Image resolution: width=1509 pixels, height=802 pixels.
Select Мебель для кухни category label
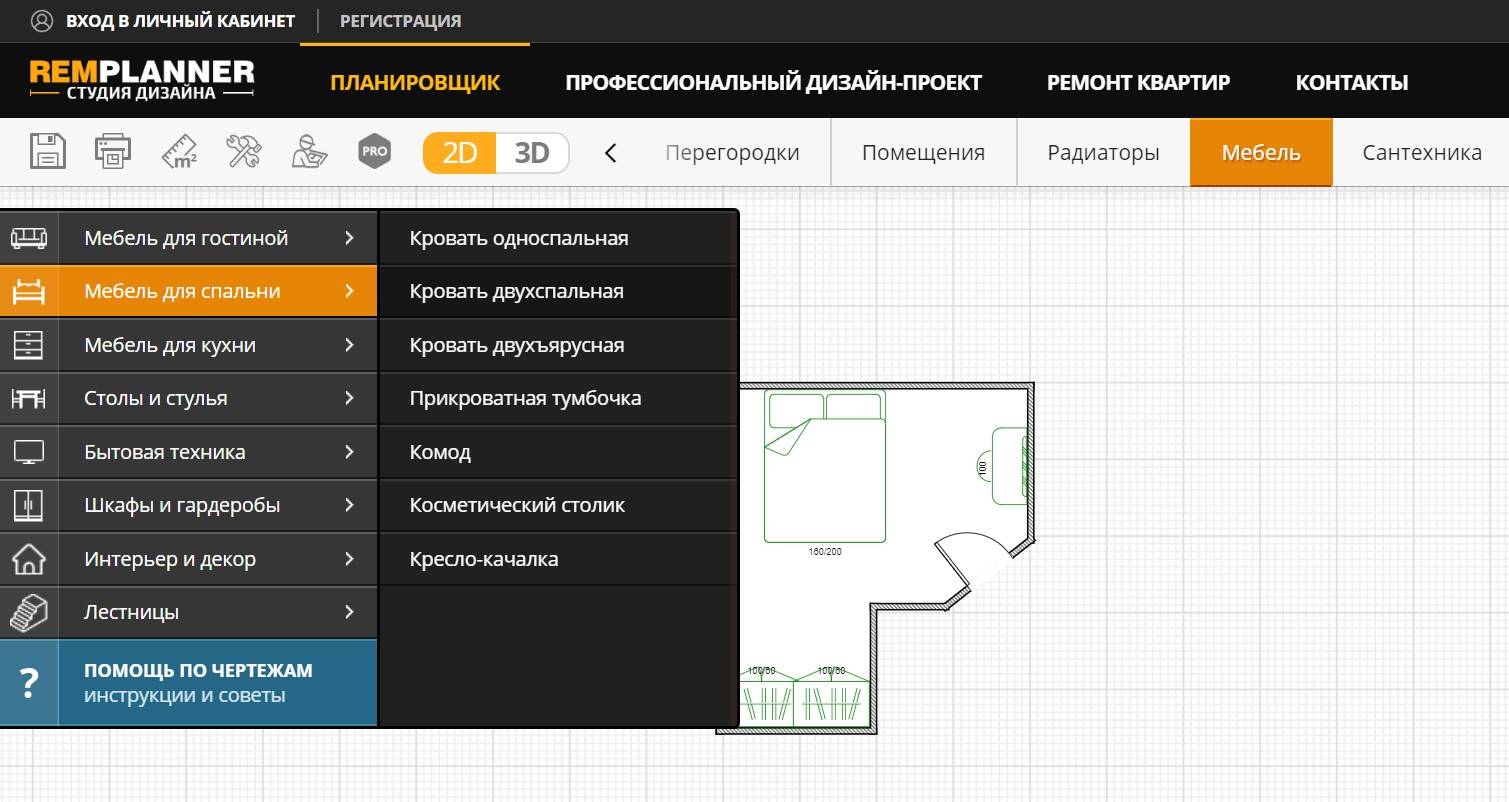tap(170, 345)
